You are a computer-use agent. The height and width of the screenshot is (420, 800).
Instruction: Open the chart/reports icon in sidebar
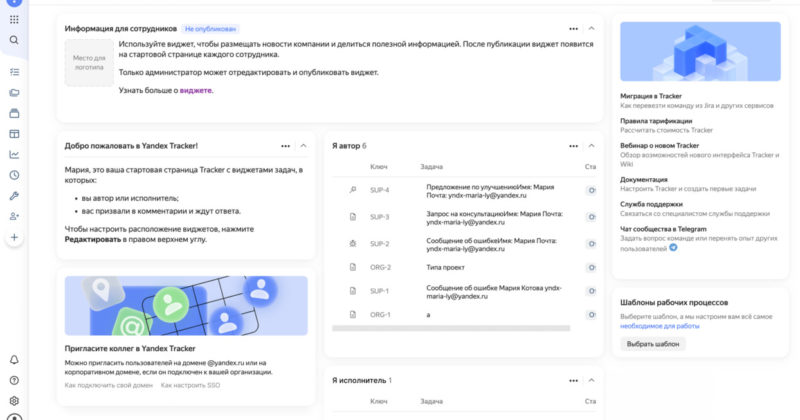coord(14,154)
